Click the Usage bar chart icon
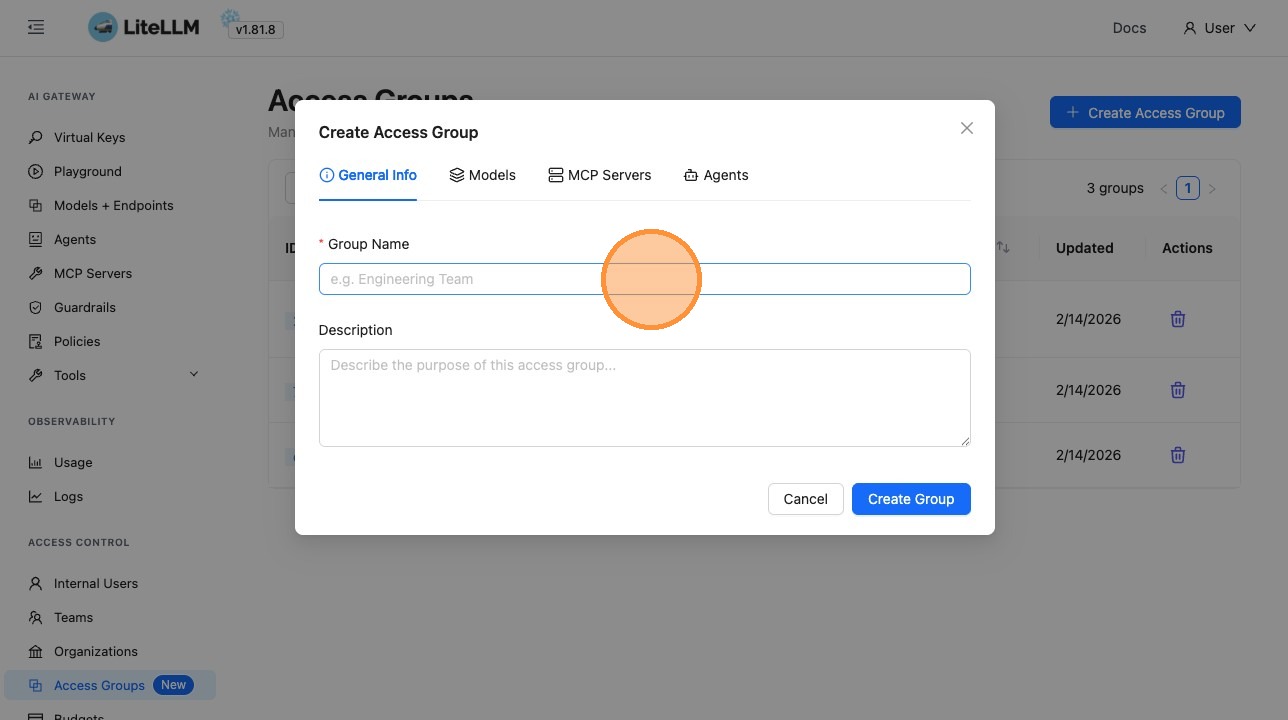Screen dimensions: 1288x720 (36, 462)
